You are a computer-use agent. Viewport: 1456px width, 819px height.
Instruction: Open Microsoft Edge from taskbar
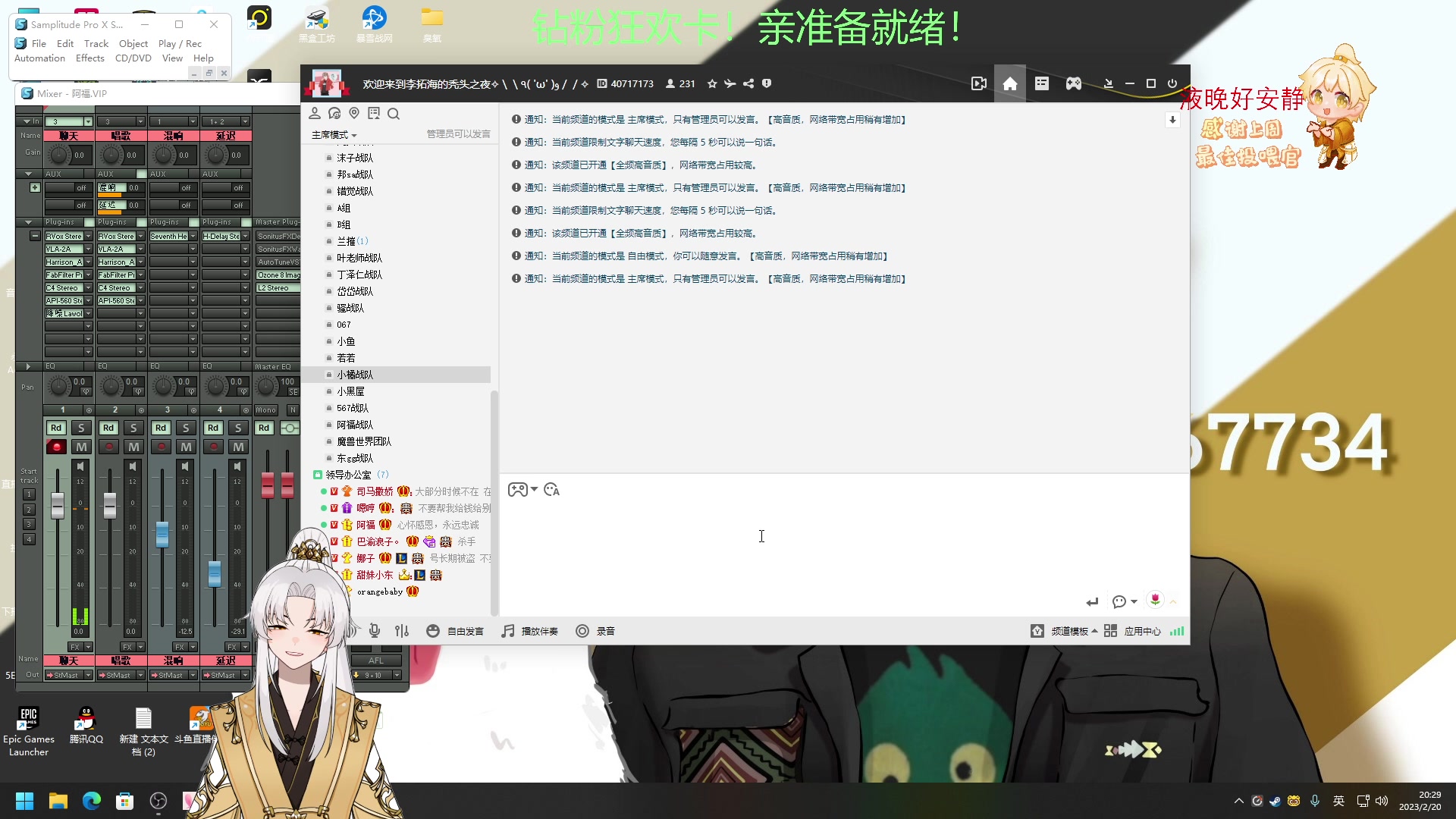tap(92, 801)
